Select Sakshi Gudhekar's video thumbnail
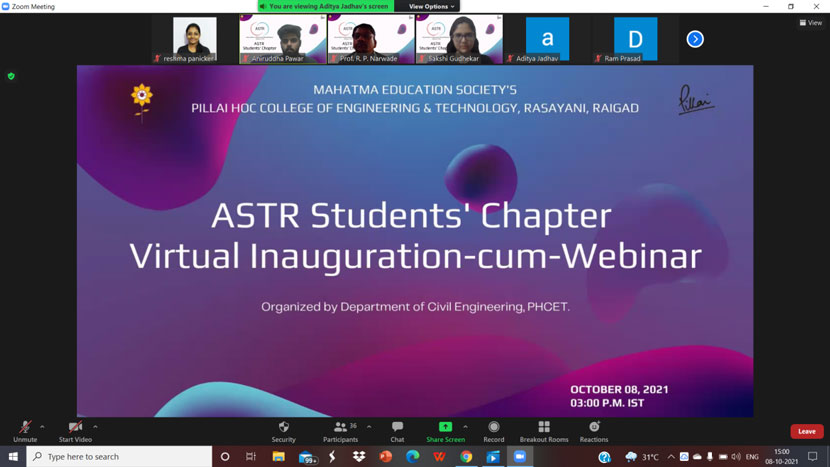The image size is (830, 467). pyautogui.click(x=459, y=39)
